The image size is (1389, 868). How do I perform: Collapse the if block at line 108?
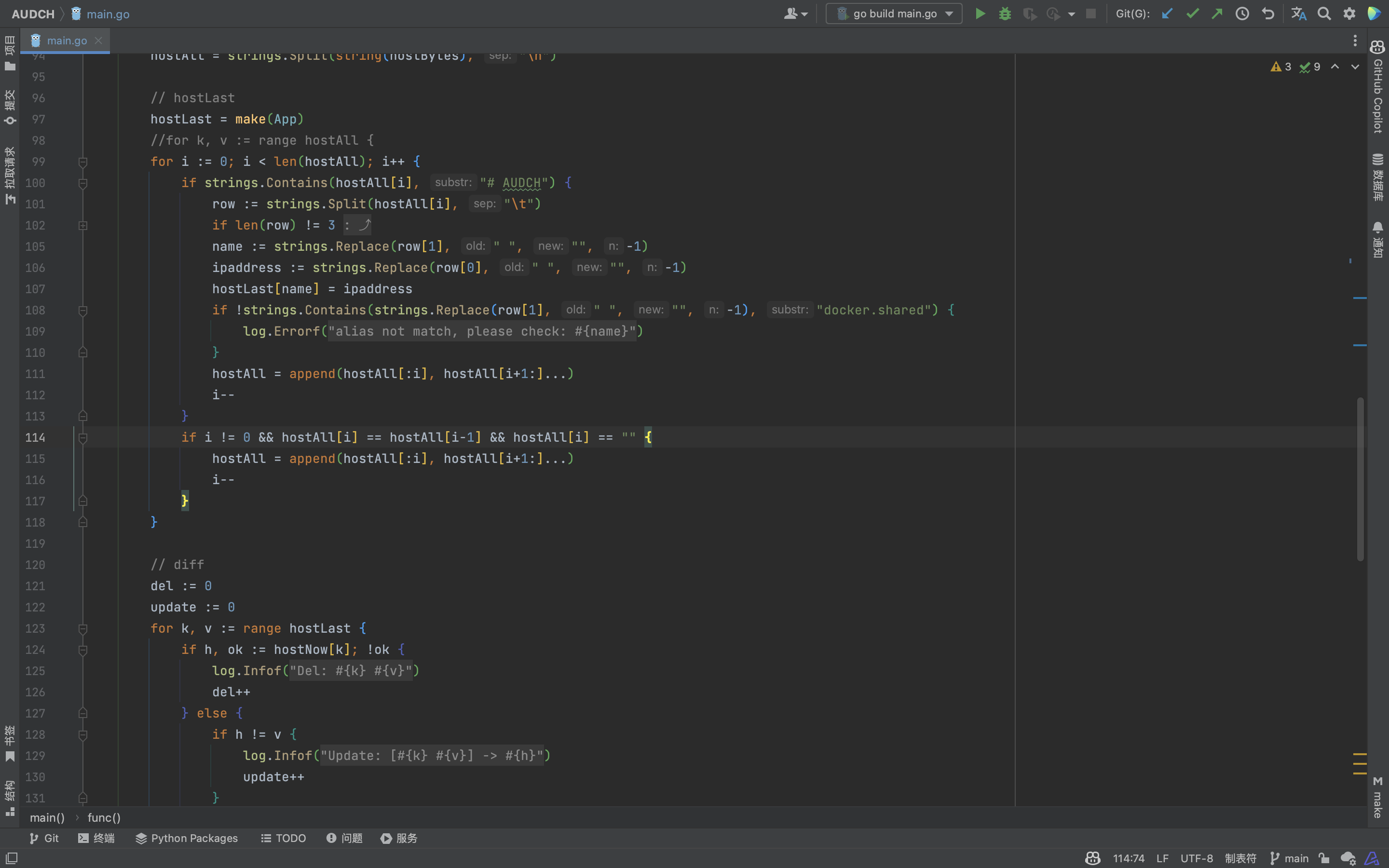pos(82,311)
